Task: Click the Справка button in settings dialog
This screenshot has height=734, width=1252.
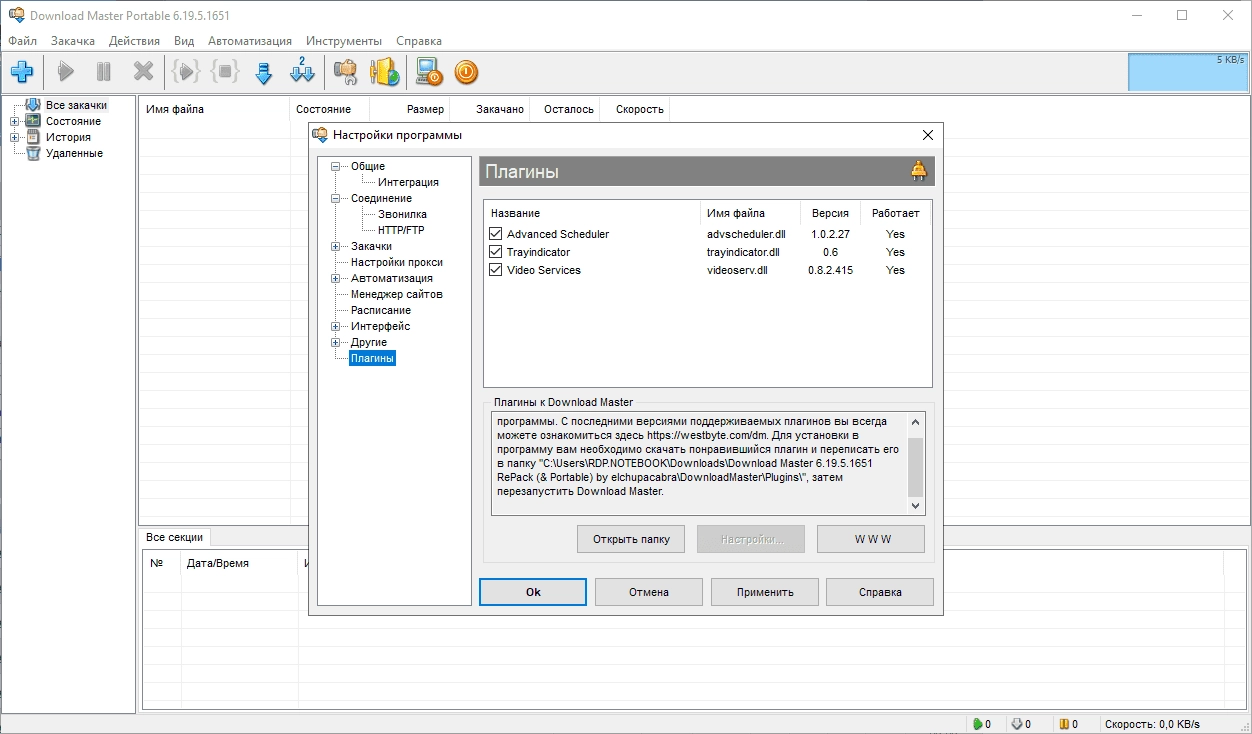Action: 880,592
